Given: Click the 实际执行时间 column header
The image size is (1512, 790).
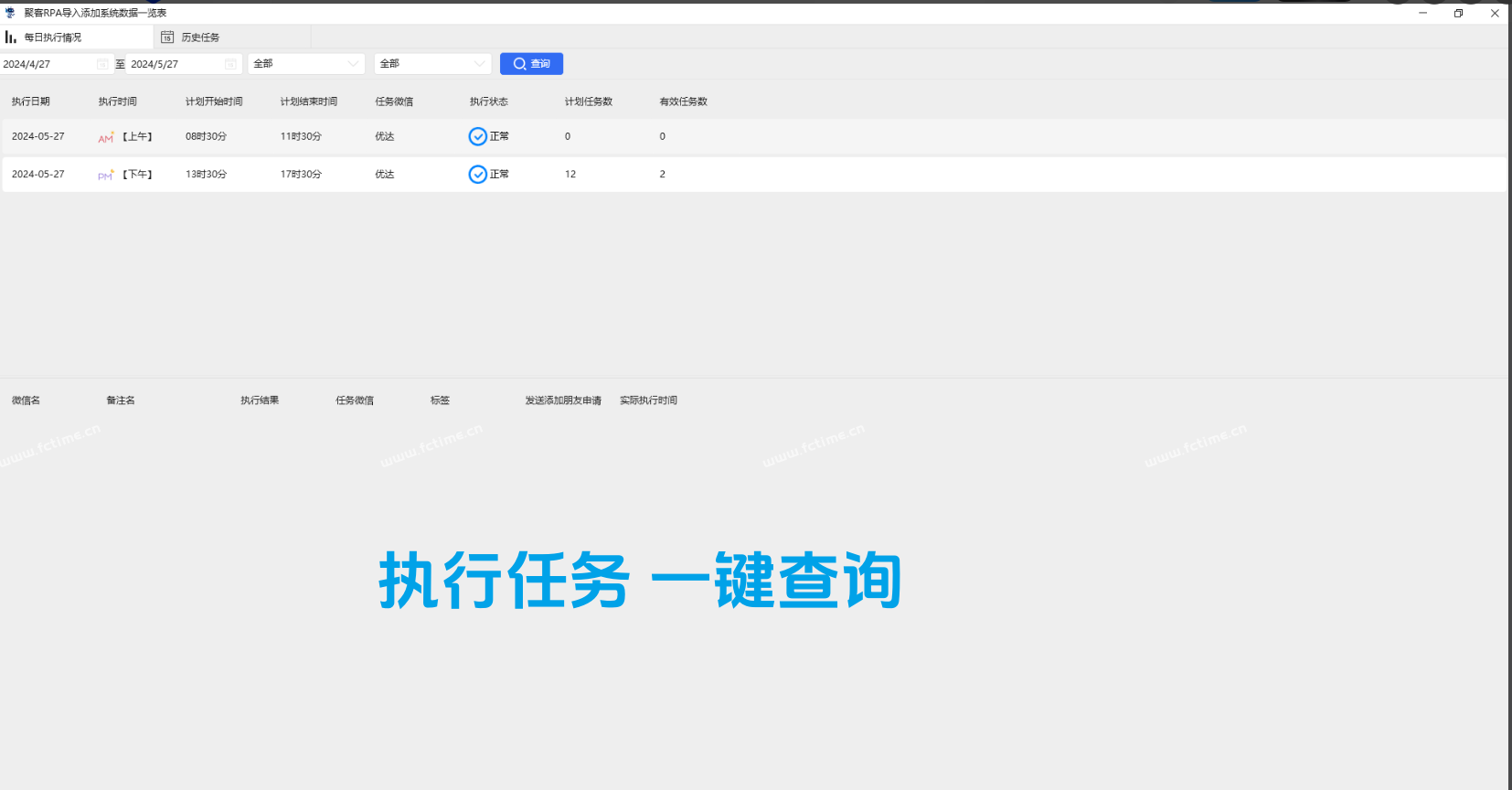Looking at the screenshot, I should [x=649, y=400].
